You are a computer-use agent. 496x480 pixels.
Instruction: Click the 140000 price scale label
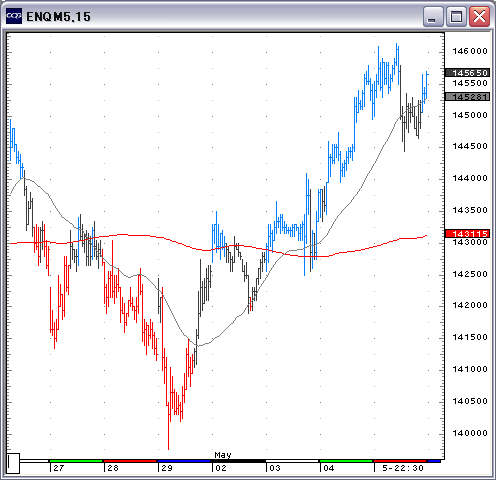[x=470, y=433]
